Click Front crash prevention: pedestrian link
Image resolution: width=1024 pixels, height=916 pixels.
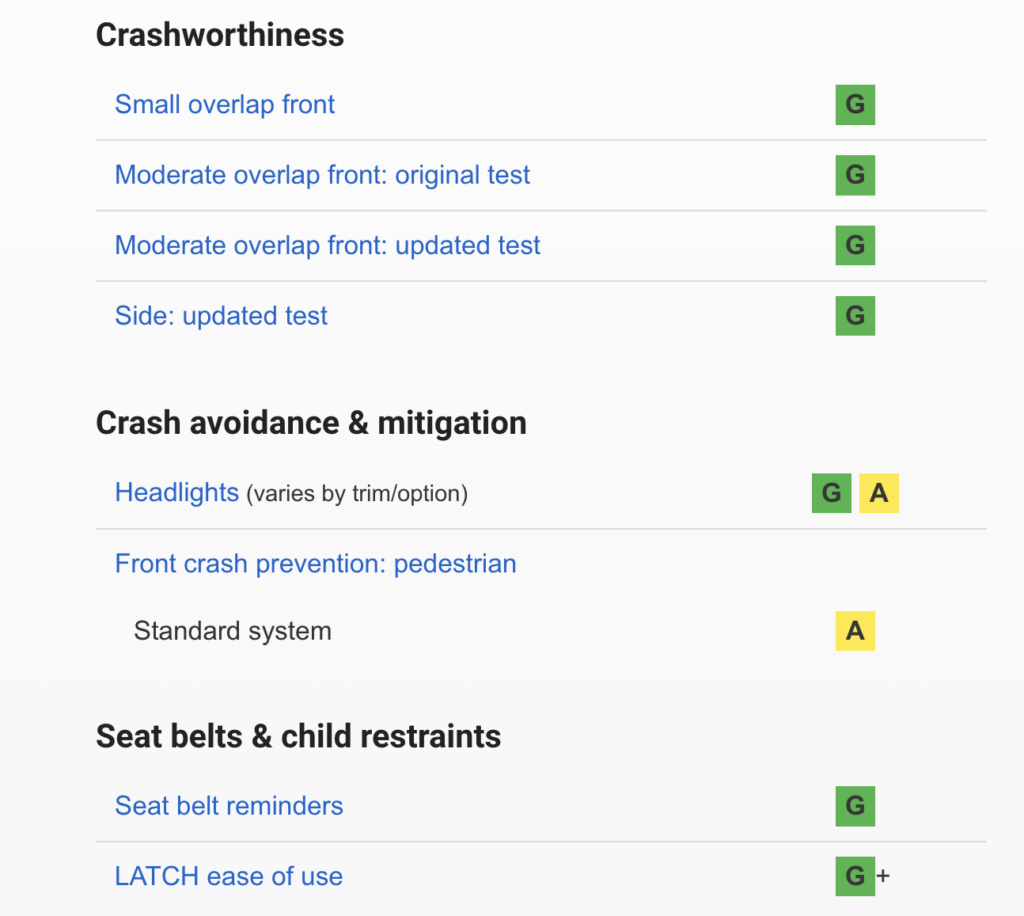[315, 564]
